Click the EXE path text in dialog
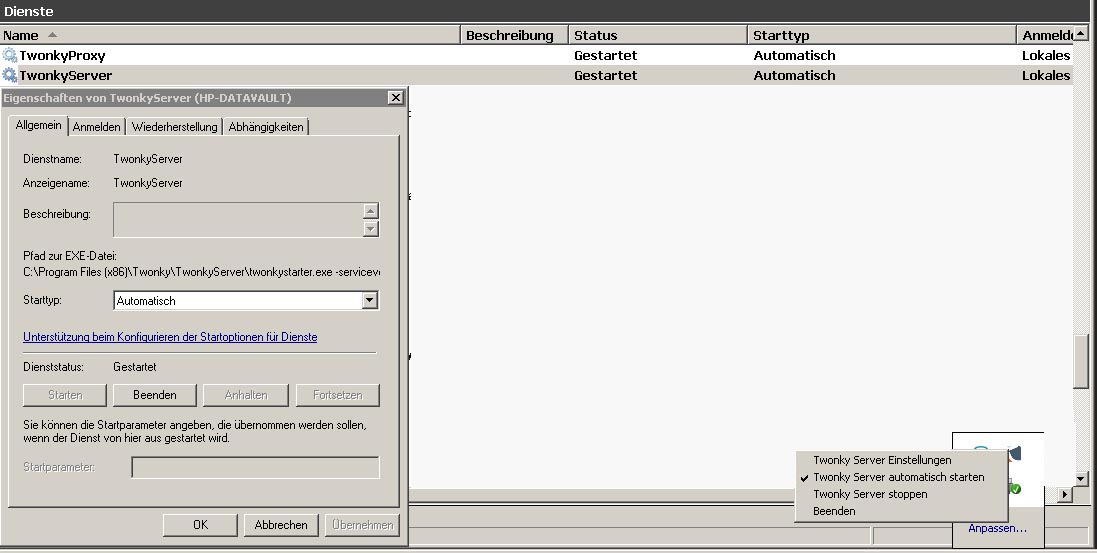The height and width of the screenshot is (553, 1097). click(201, 272)
